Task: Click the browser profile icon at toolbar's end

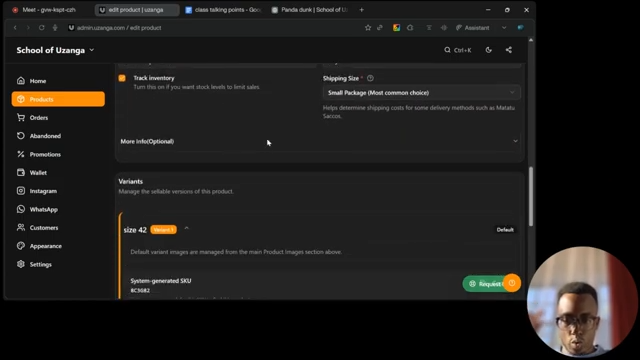Action: coord(520,28)
